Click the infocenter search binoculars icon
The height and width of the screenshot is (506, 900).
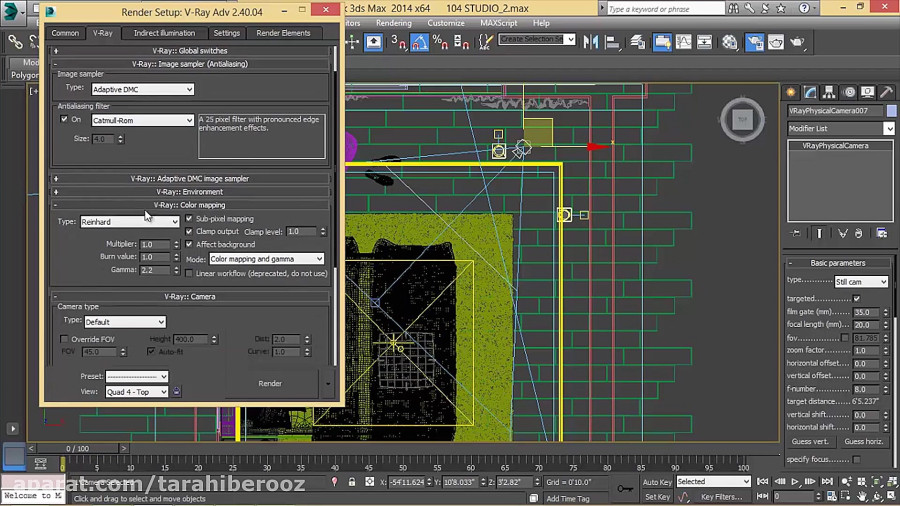pos(733,8)
